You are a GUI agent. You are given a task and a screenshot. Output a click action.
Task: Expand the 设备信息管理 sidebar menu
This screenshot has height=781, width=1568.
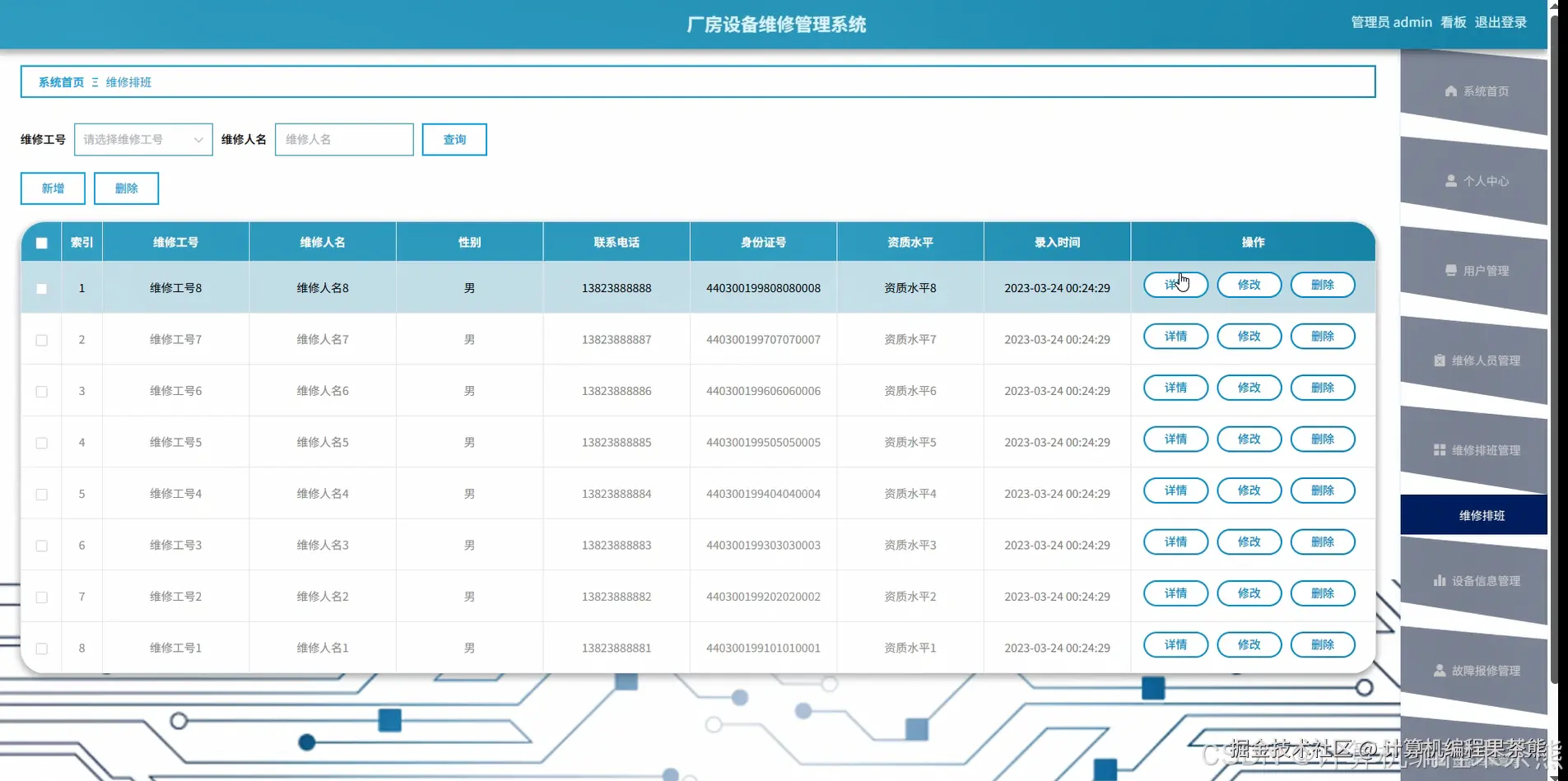click(x=1474, y=581)
